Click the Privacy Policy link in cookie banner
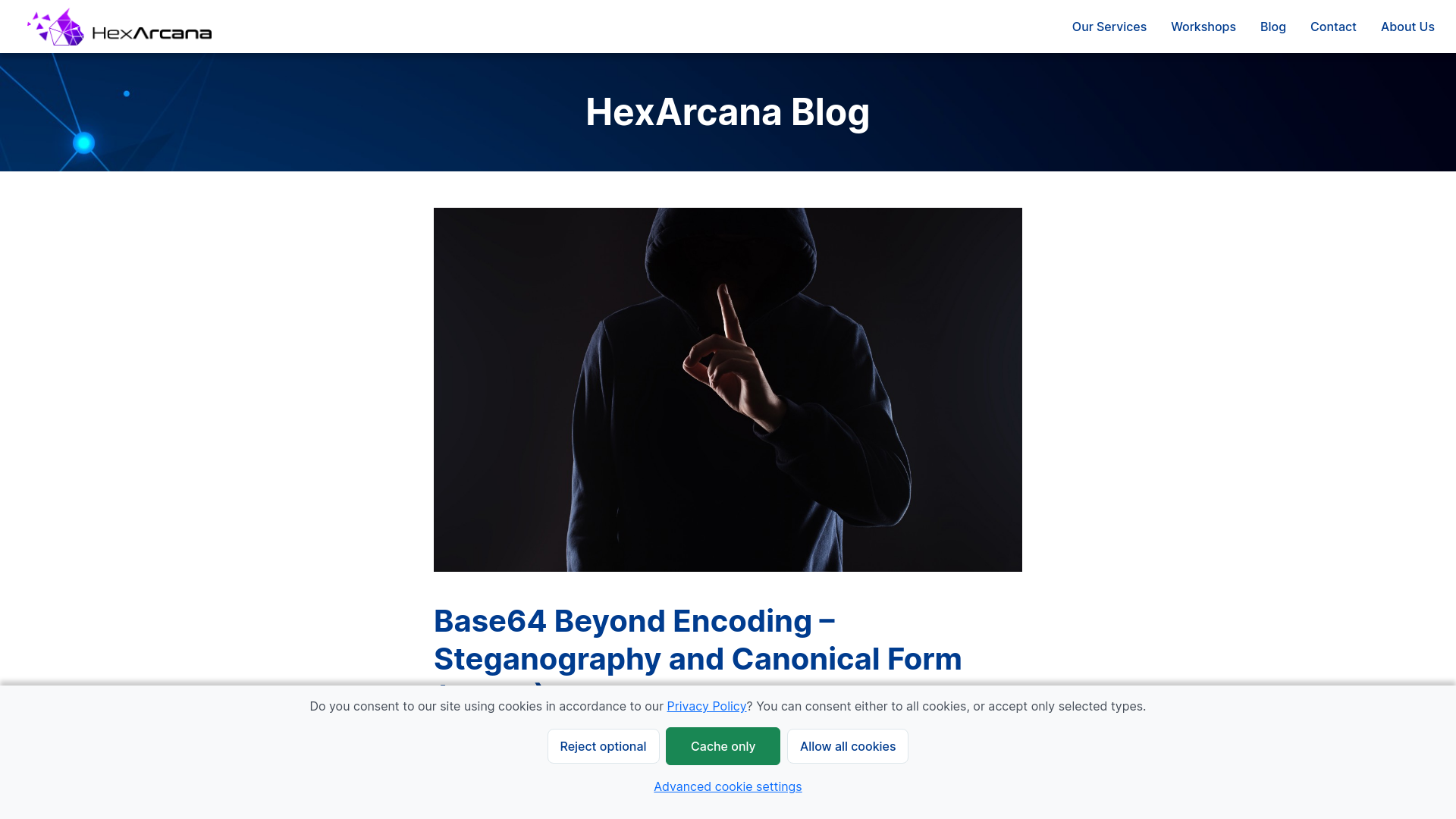 click(x=706, y=706)
